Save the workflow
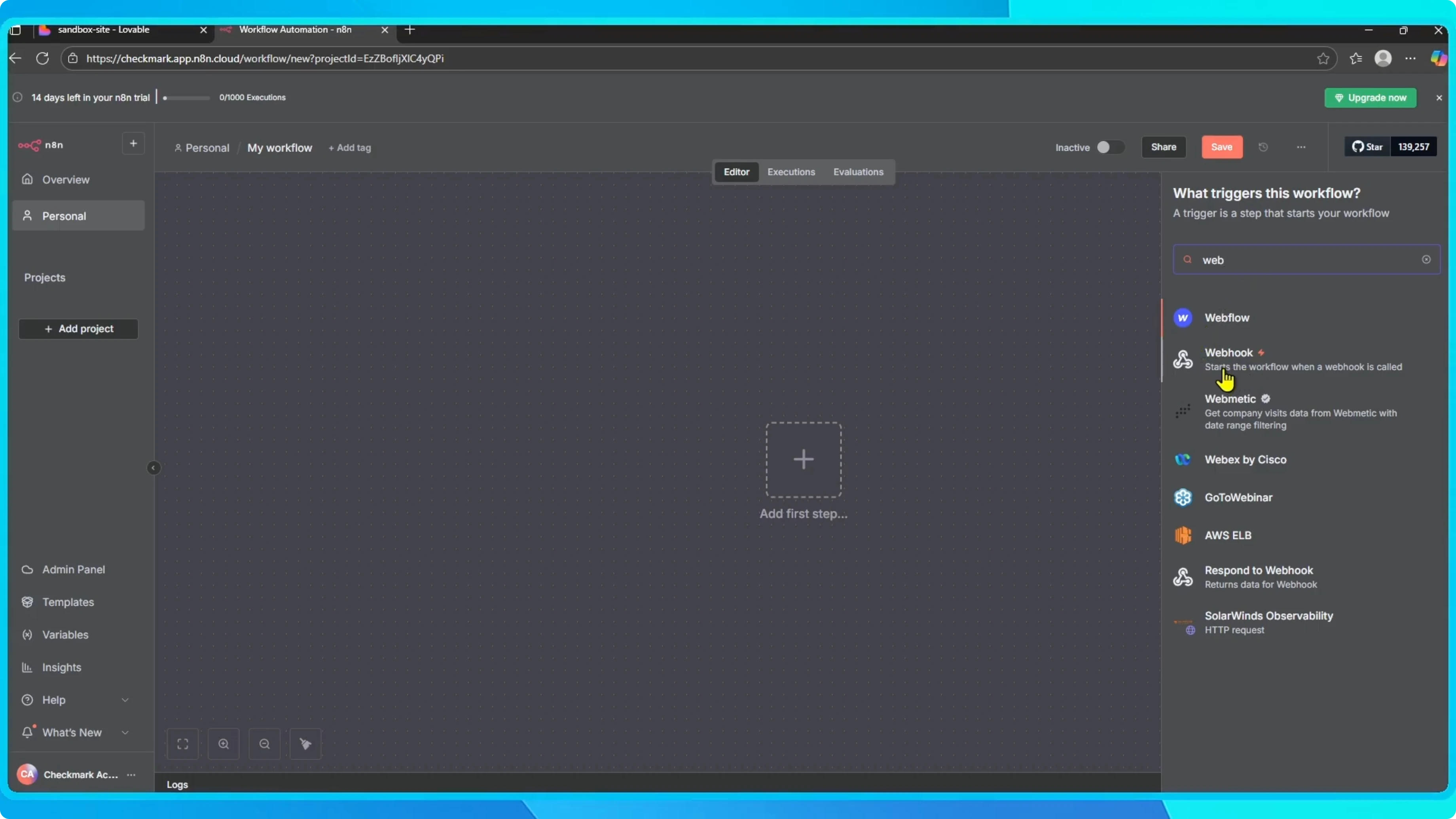 (x=1222, y=147)
